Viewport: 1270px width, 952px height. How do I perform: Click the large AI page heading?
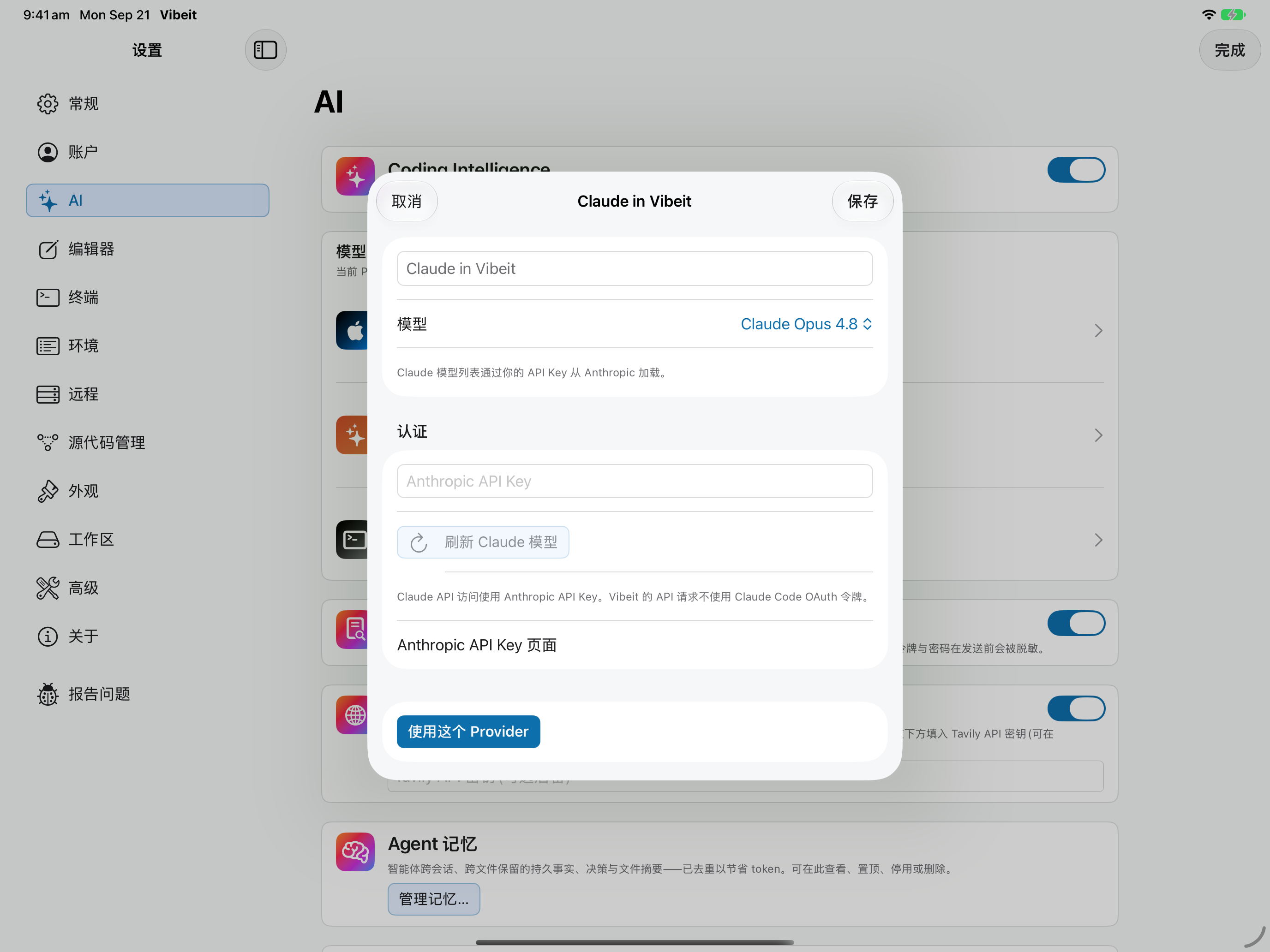coord(329,102)
